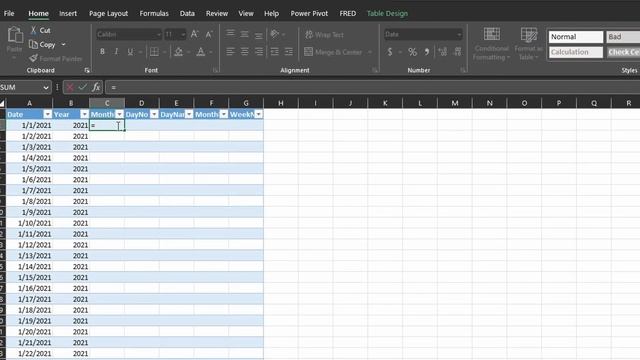Toggle Bold formatting
Screen dimensions: 640x360
[x=102, y=52]
